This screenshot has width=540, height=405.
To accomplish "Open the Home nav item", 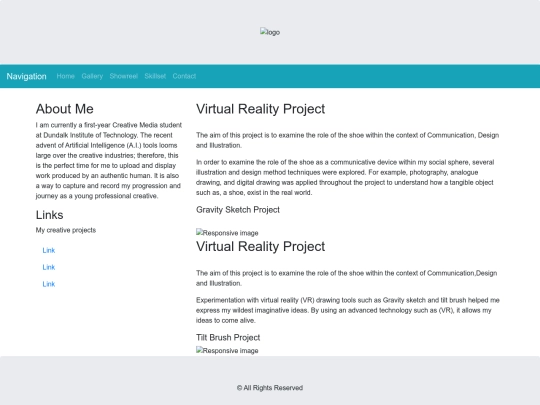I will [x=65, y=76].
